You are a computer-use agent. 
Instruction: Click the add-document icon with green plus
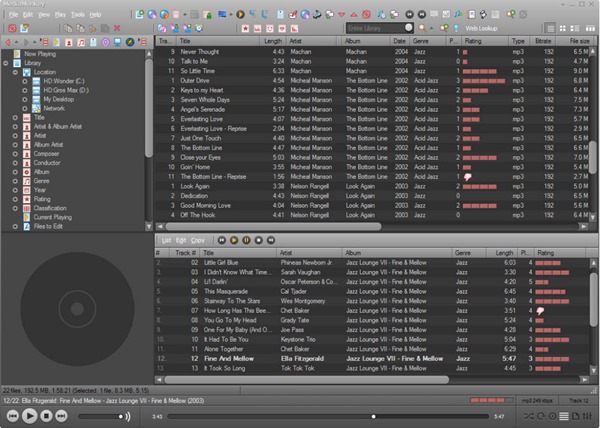click(140, 15)
